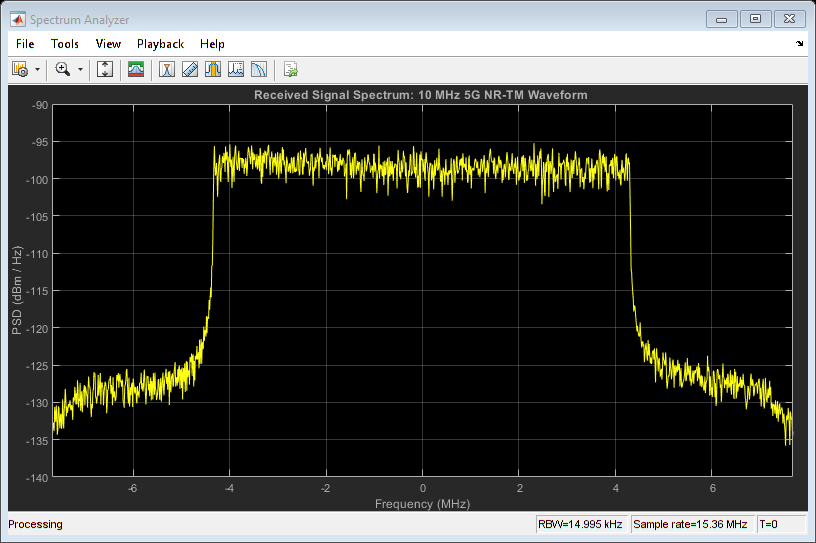Click the dock arrow beside the menu bar
The width and height of the screenshot is (816, 543).
pos(799,44)
